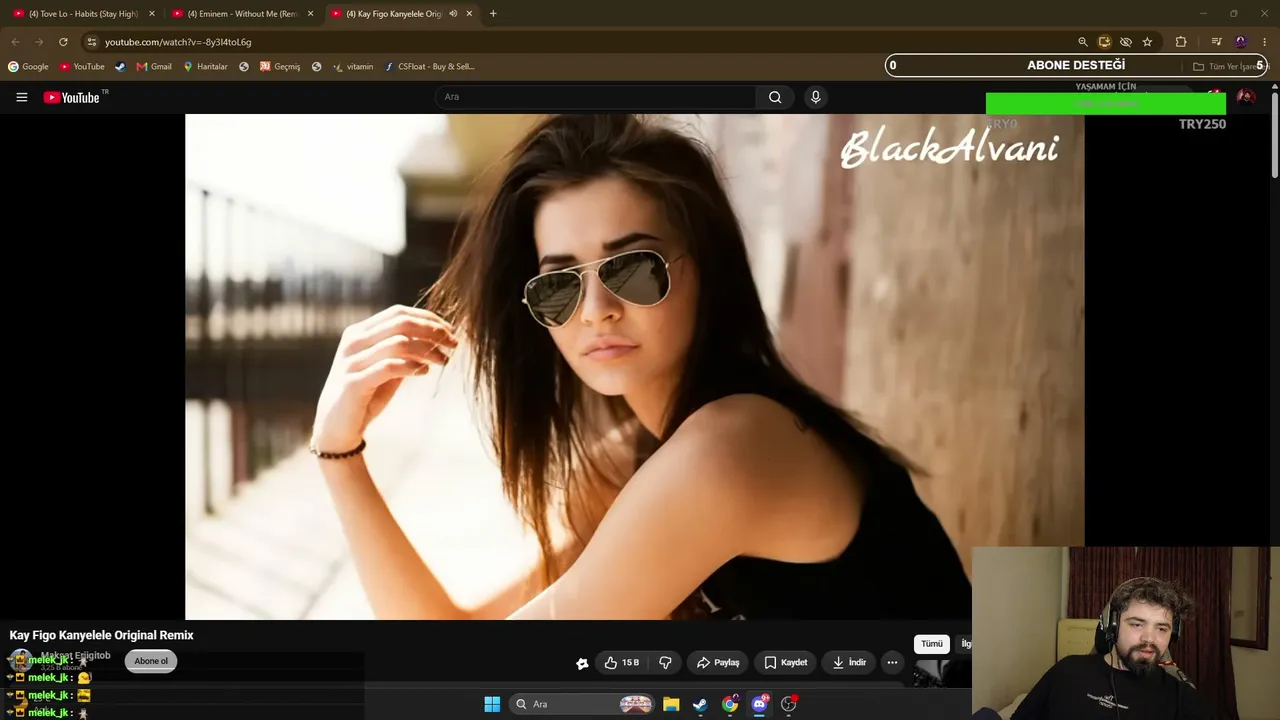
Task: Open File Explorer from the taskbar
Action: pos(671,704)
